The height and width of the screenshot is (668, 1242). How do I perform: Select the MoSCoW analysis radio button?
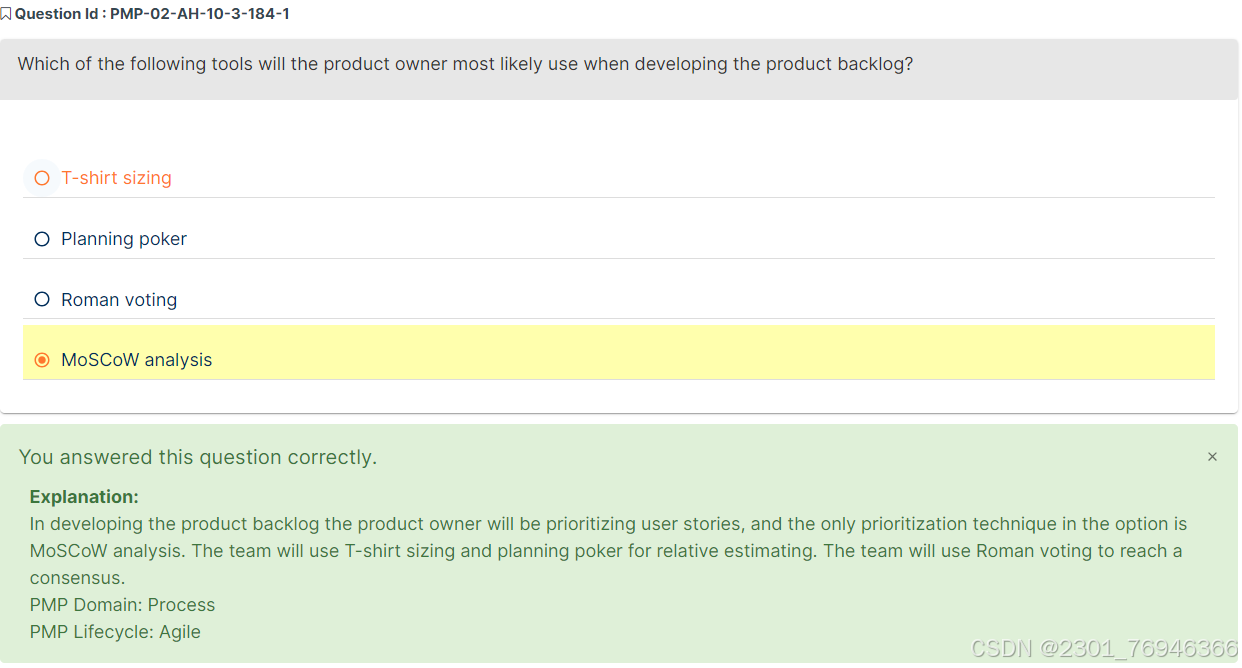(x=42, y=360)
